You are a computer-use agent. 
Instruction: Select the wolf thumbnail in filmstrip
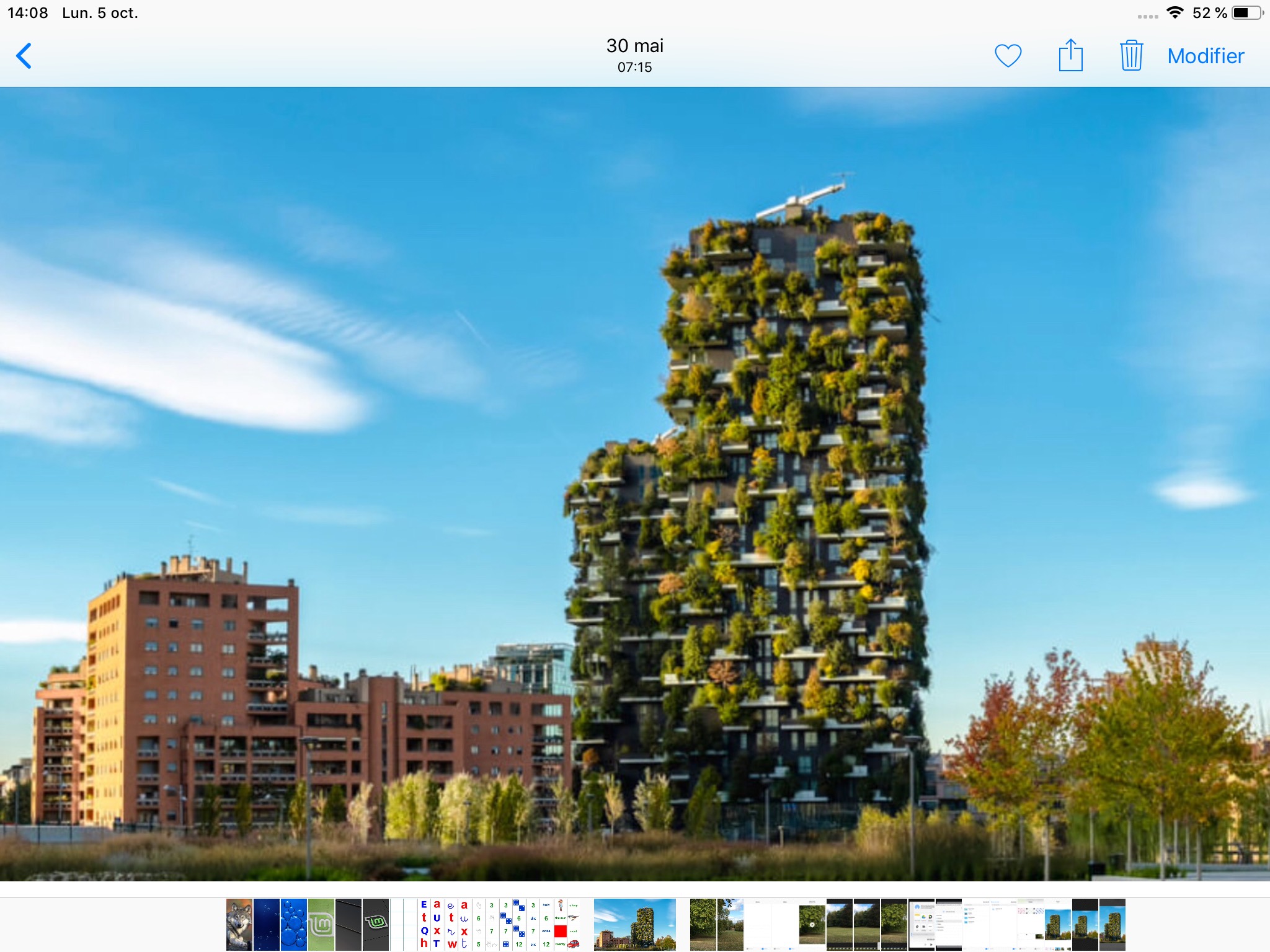(x=239, y=924)
